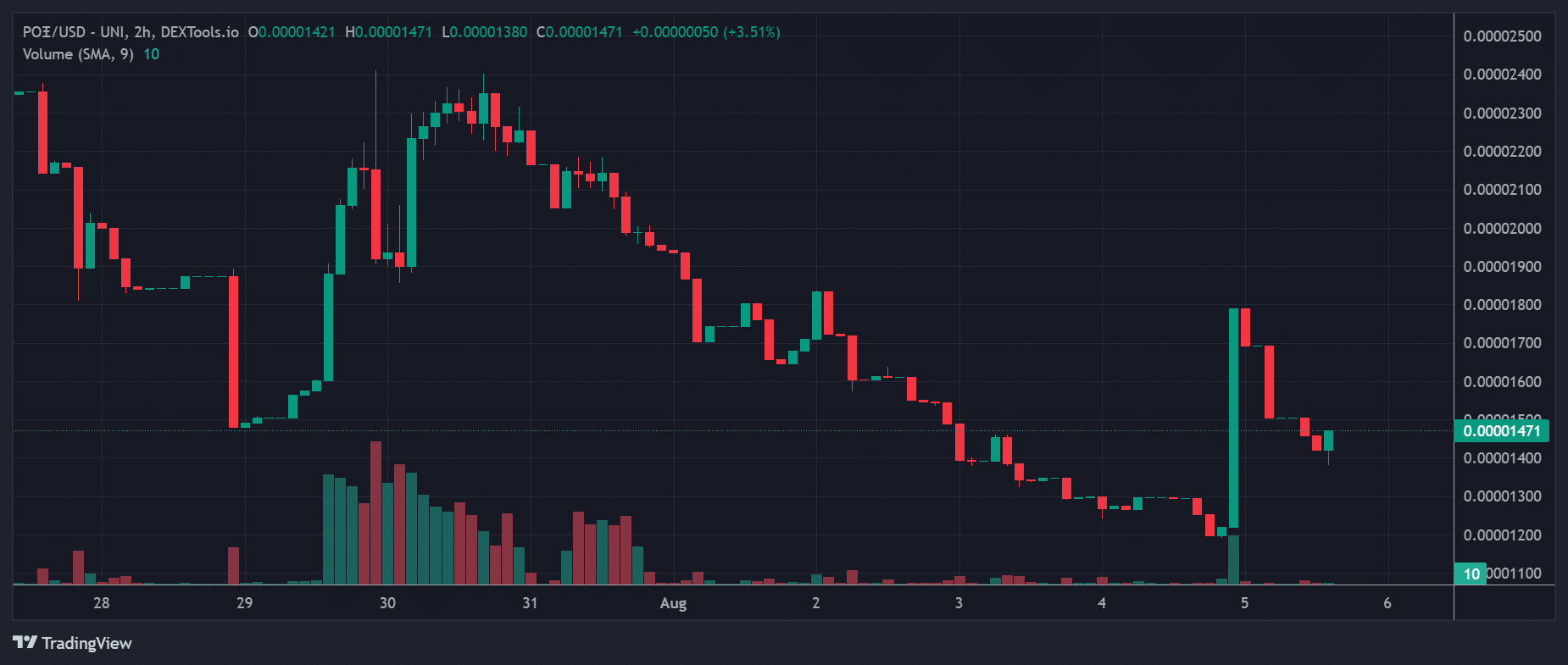
Task: Click price axis label 0.00002200
Action: (1502, 152)
